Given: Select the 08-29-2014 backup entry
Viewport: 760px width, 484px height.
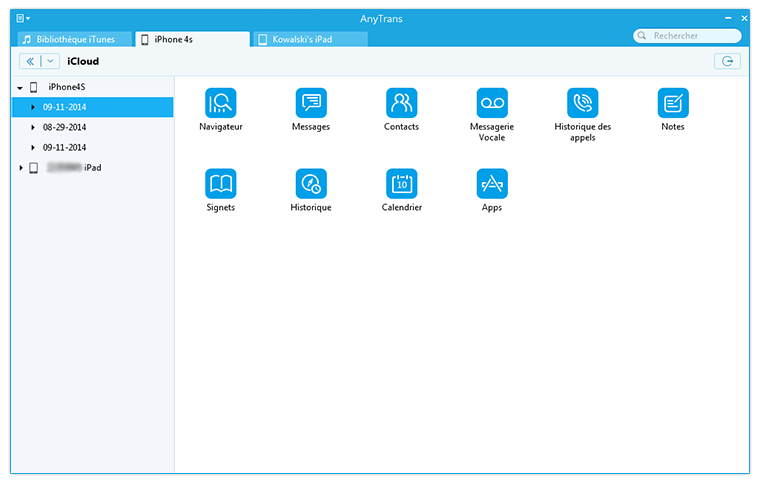Looking at the screenshot, I should pyautogui.click(x=93, y=127).
